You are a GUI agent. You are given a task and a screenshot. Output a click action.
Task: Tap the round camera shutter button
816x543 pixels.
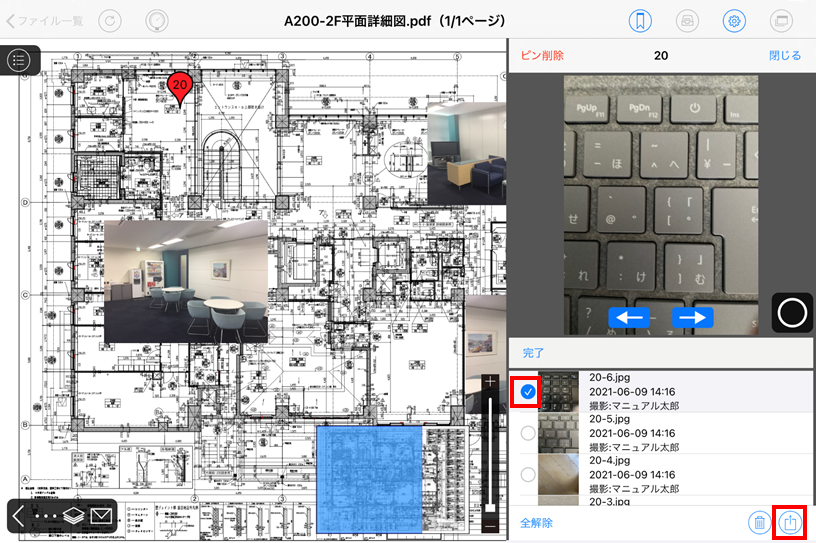point(792,313)
